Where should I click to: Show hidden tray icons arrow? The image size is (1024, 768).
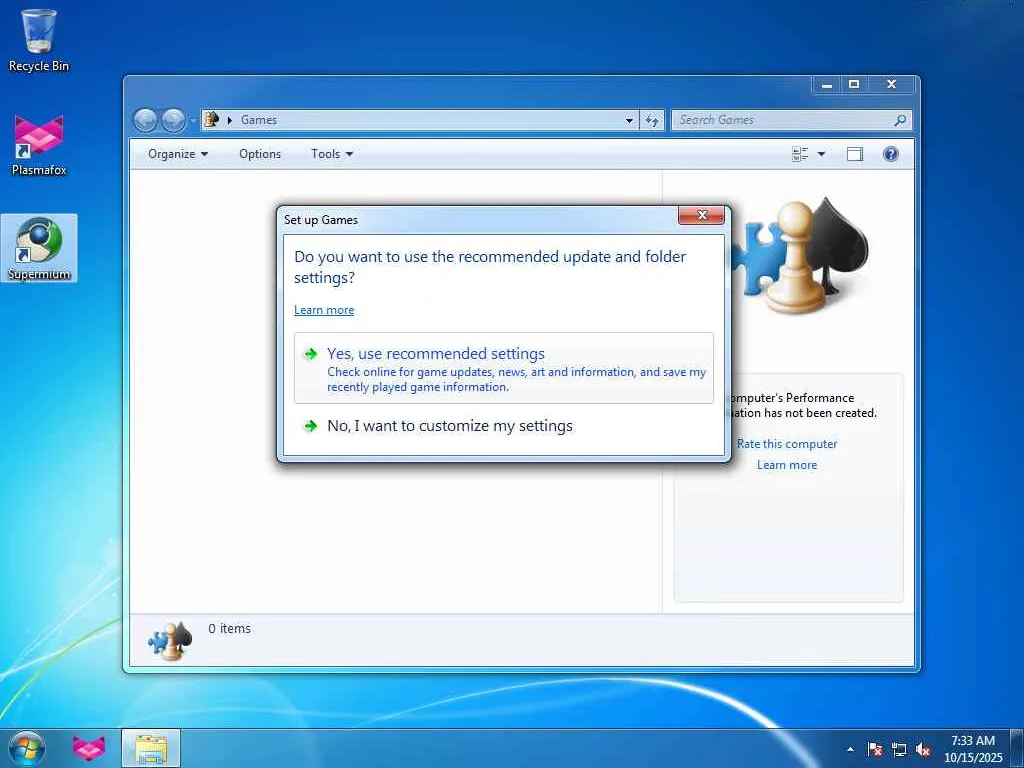pos(850,749)
